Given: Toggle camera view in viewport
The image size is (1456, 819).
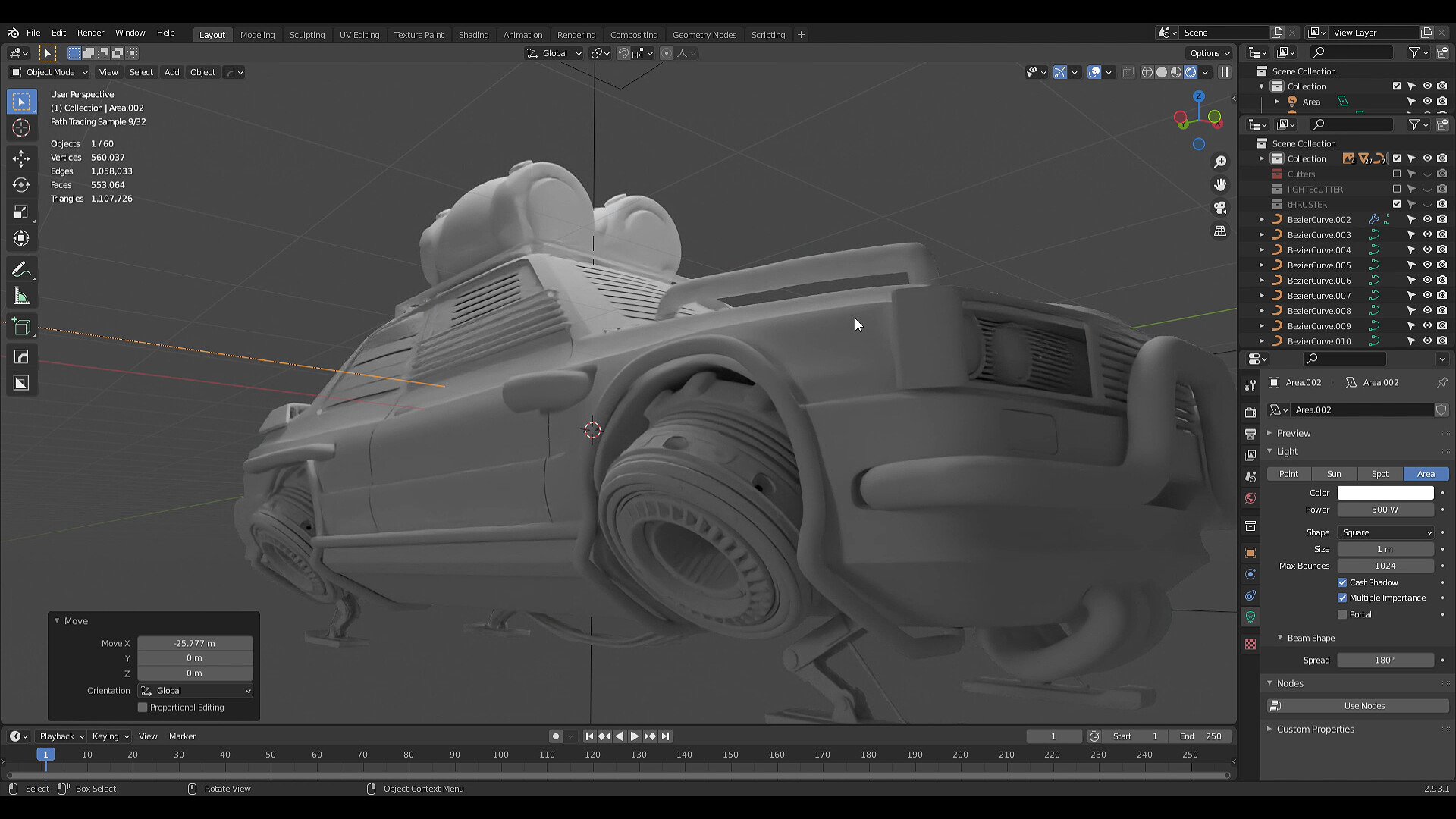Looking at the screenshot, I should pyautogui.click(x=1220, y=208).
